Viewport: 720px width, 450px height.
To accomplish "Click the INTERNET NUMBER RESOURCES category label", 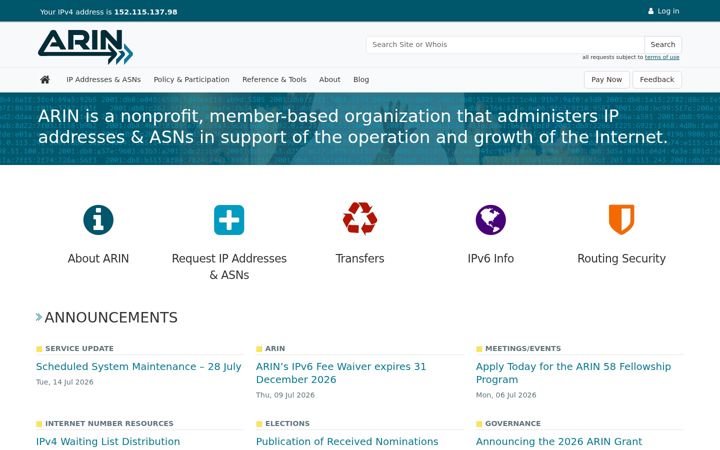I will (x=109, y=423).
